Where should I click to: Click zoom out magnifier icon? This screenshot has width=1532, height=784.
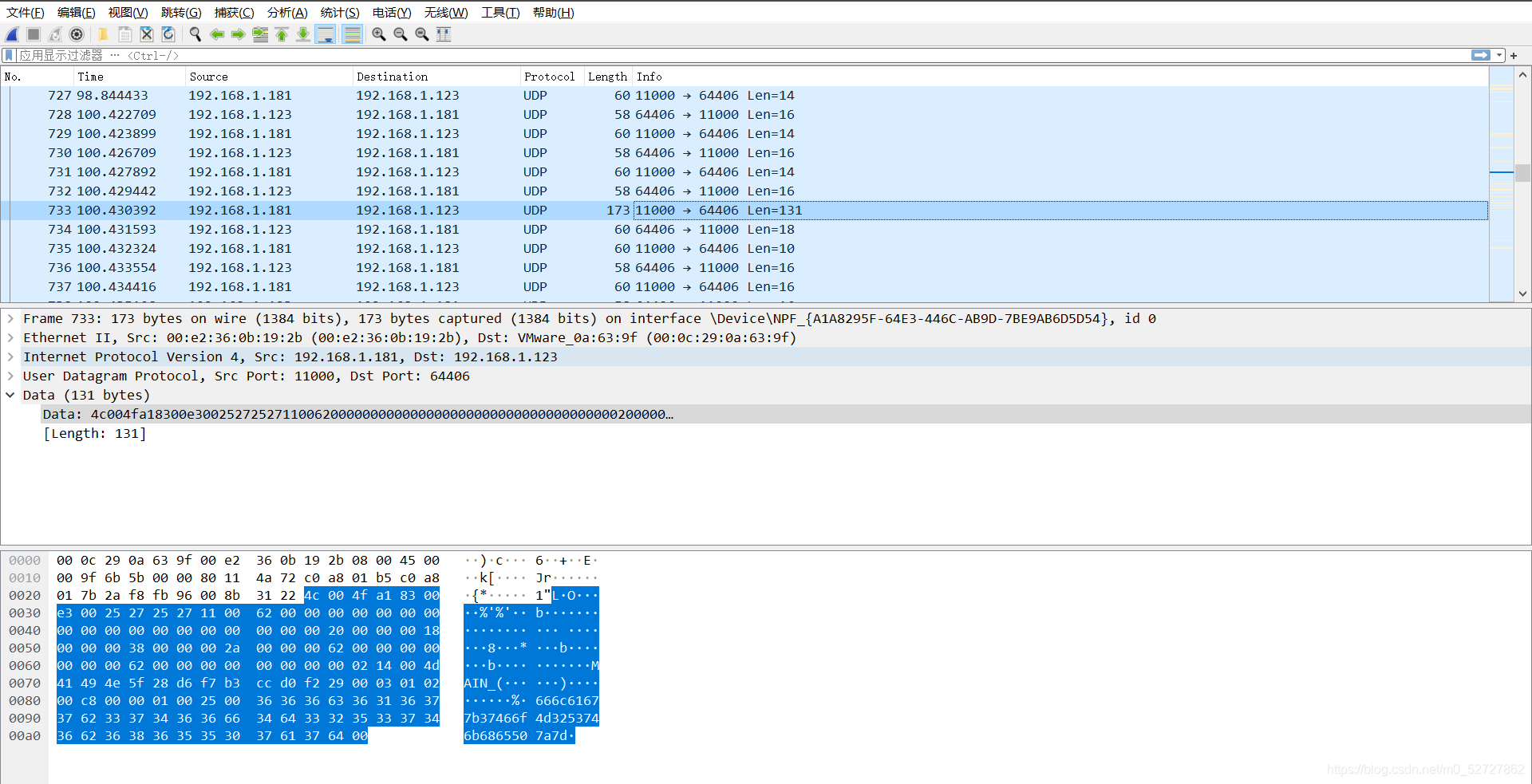click(401, 34)
